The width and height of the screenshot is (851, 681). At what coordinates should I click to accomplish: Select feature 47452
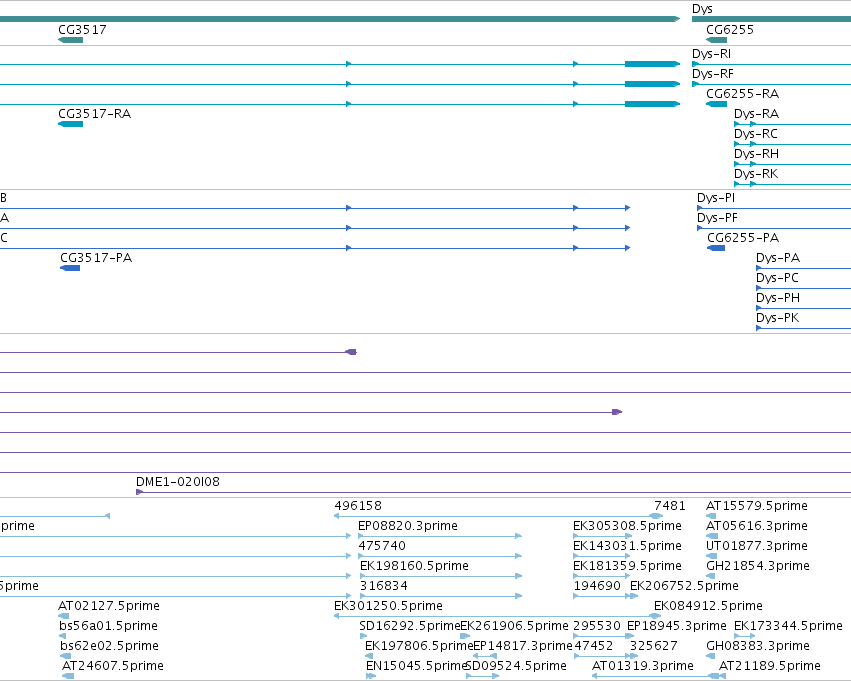[593, 646]
